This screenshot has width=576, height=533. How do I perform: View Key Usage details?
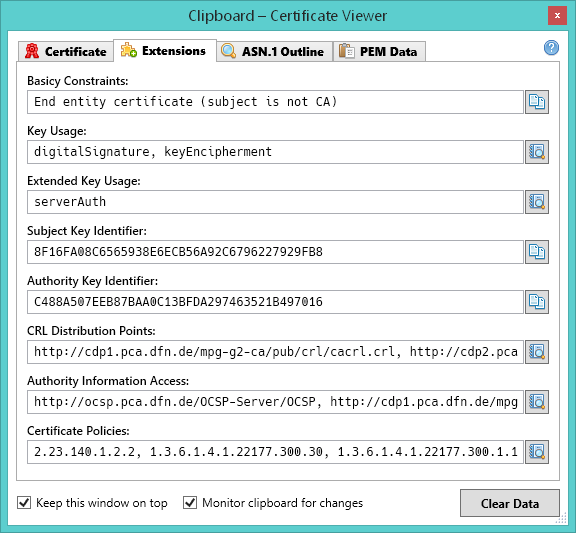[x=537, y=152]
